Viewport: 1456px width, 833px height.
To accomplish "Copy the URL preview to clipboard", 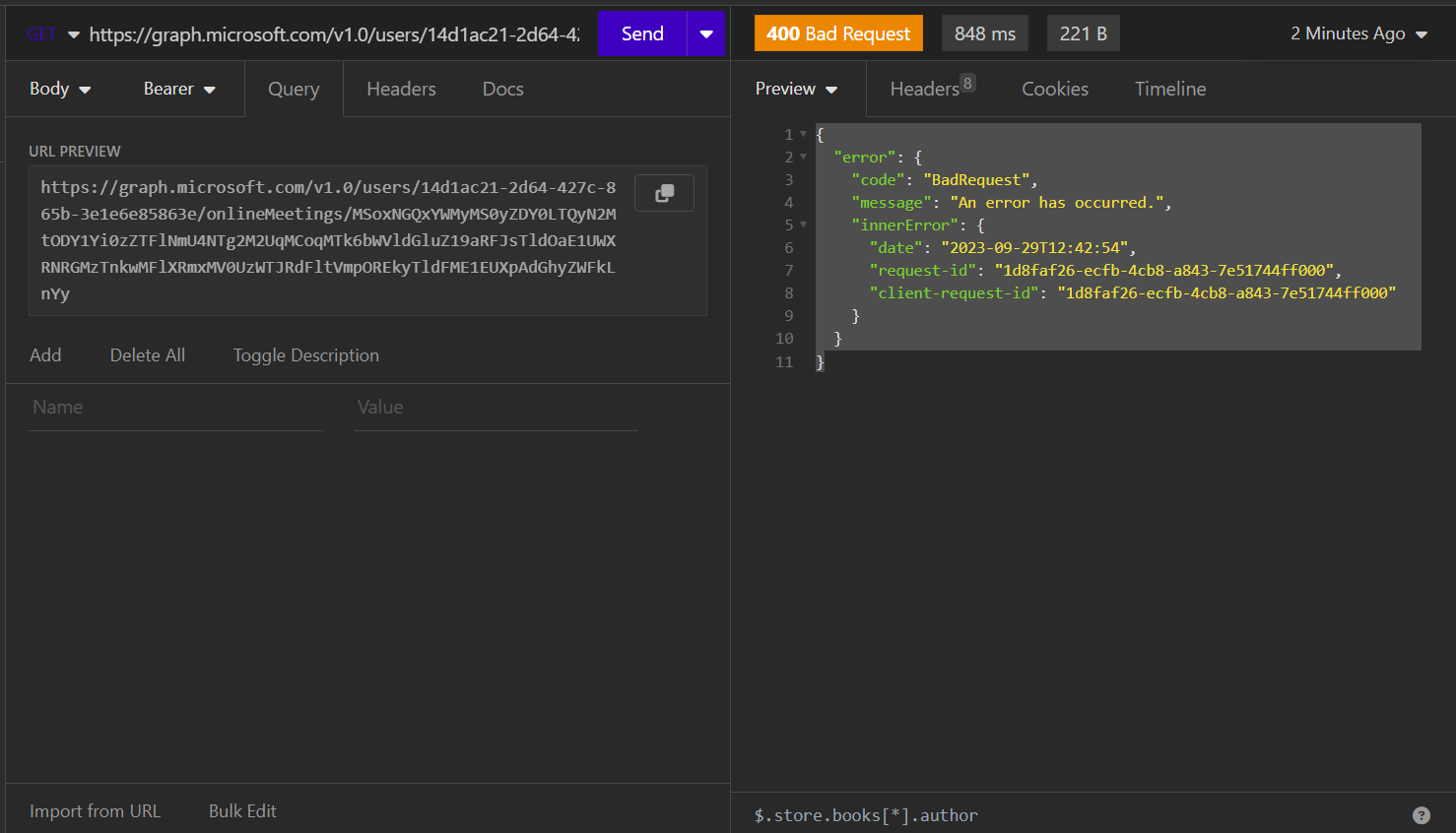I will 664,193.
